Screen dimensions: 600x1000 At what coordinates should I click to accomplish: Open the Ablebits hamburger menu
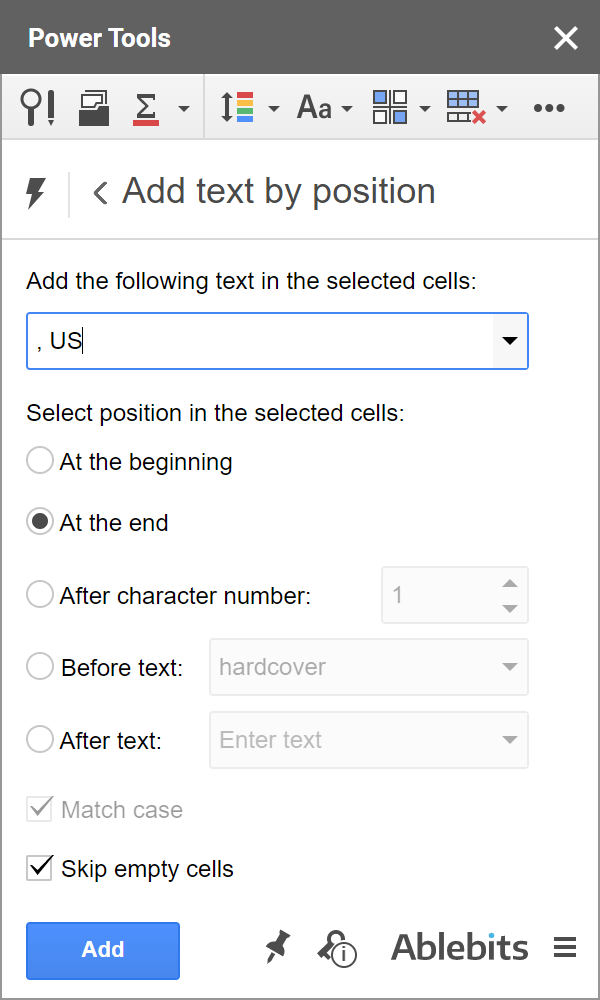pyautogui.click(x=565, y=947)
